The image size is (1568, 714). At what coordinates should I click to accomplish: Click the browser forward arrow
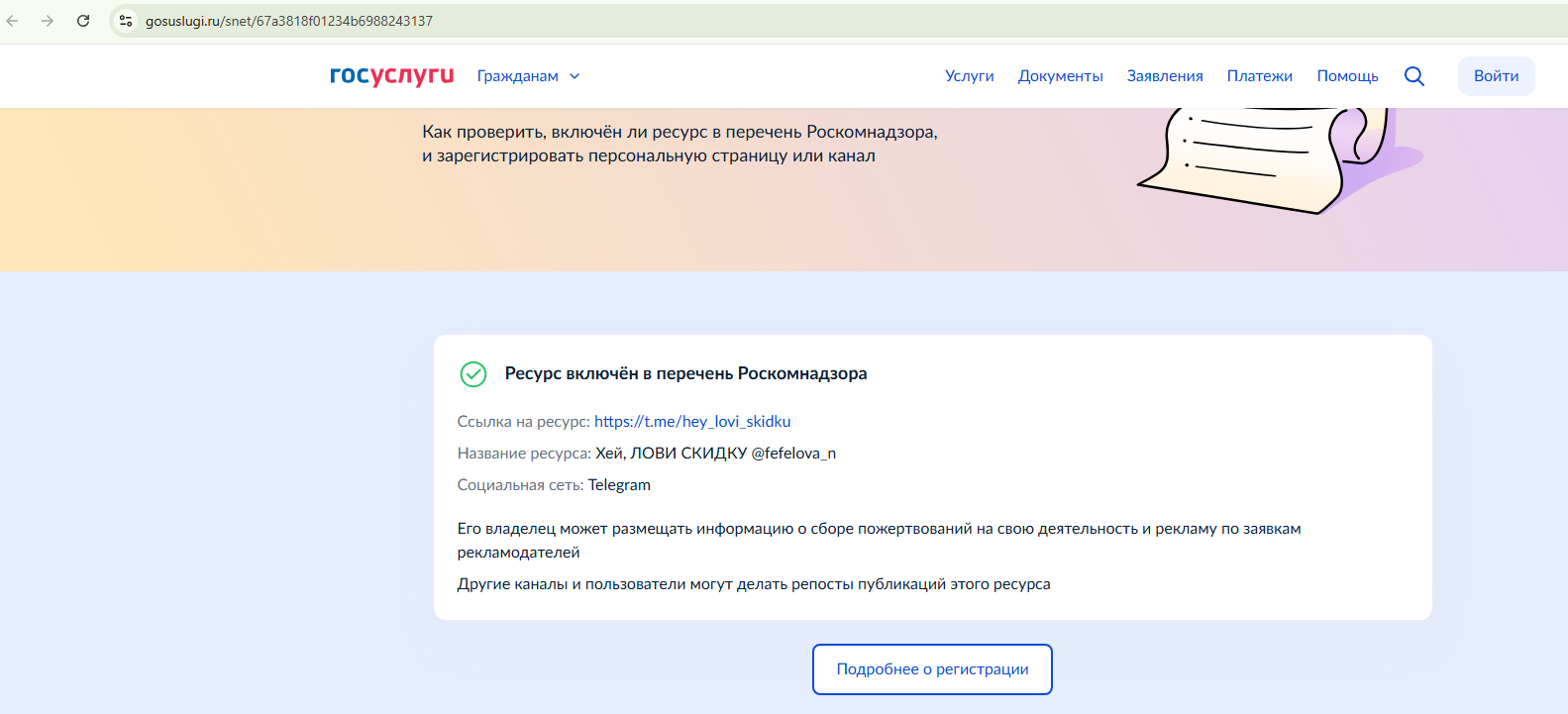[x=48, y=21]
